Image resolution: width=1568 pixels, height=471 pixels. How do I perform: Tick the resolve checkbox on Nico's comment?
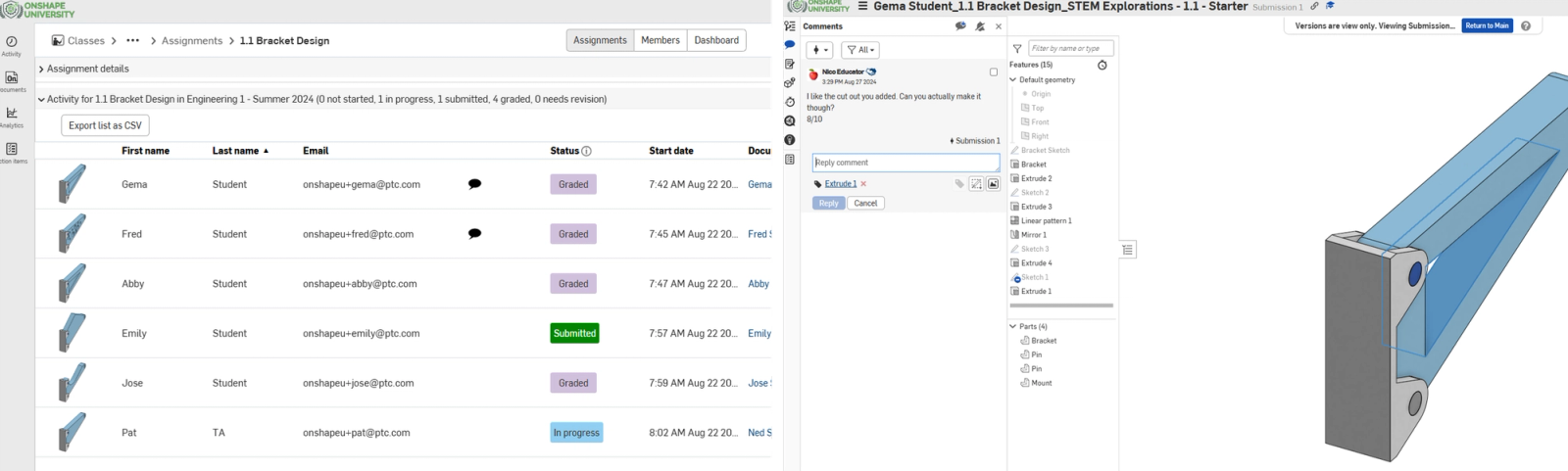click(x=994, y=72)
